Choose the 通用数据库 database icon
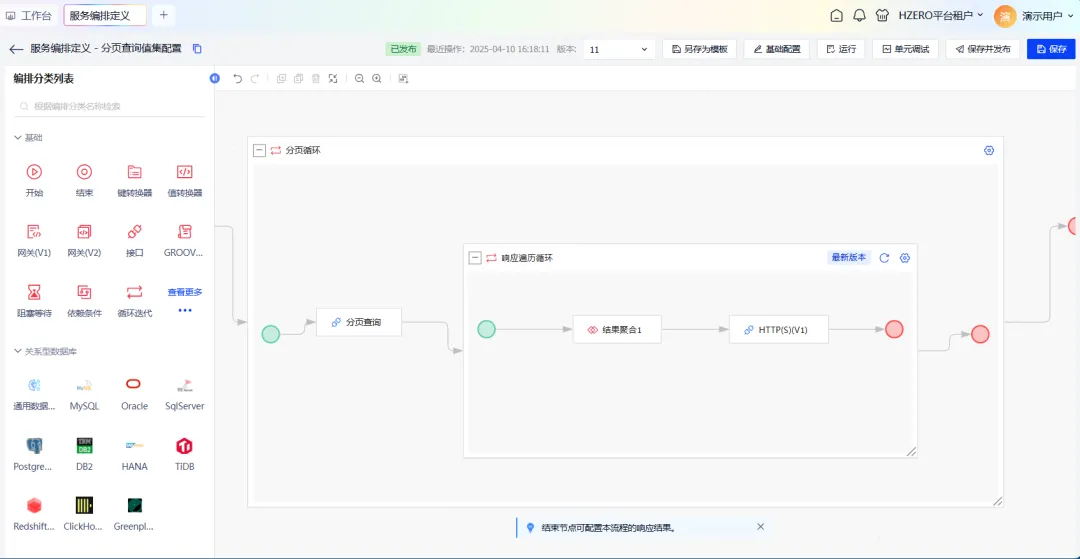This screenshot has height=559, width=1080. point(34,385)
